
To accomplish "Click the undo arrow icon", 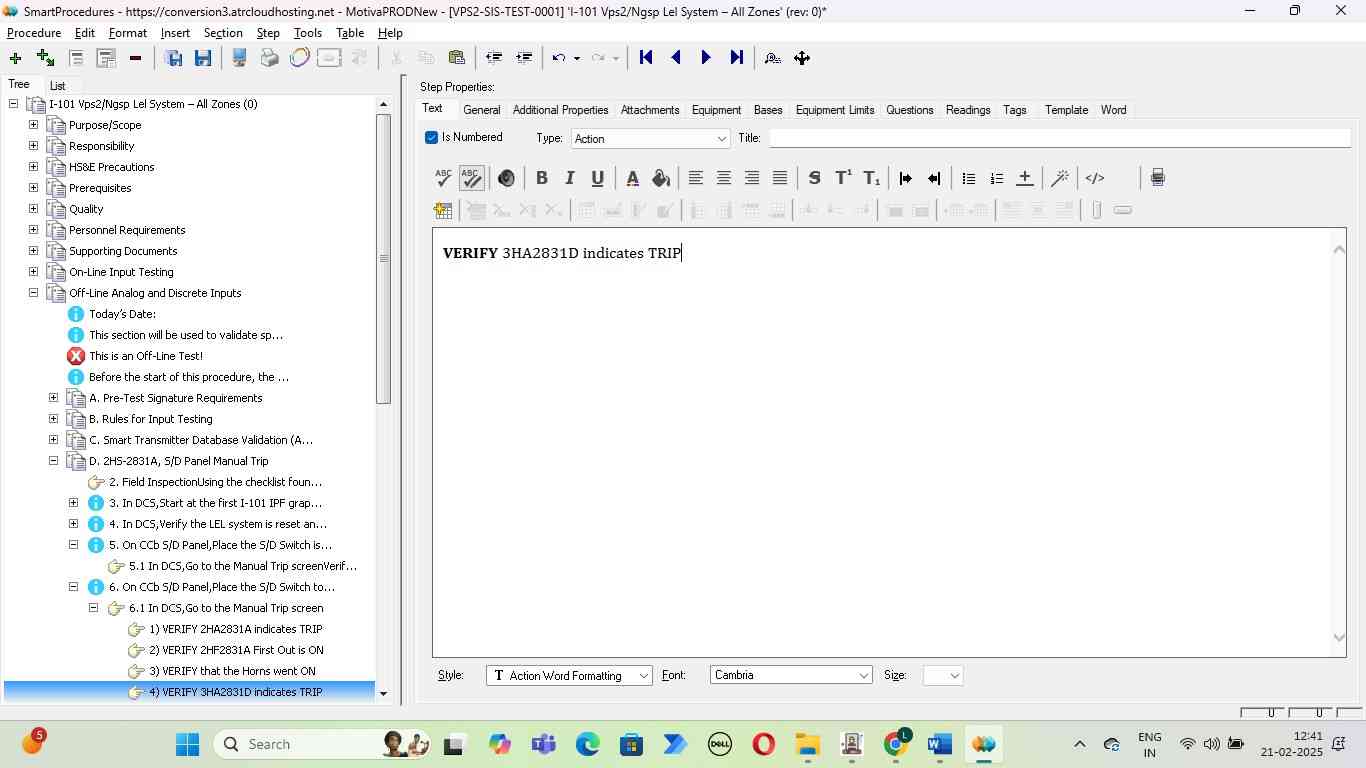I will (559, 58).
